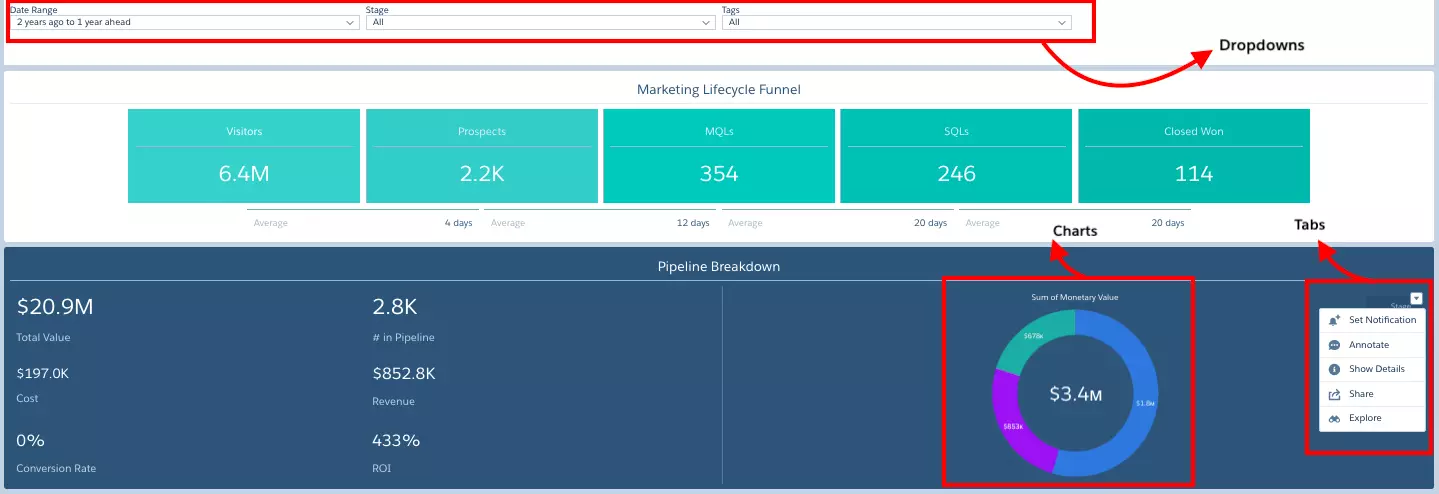Viewport: 1439px width, 494px height.
Task: Click the $852.8K Revenue metric
Action: click(404, 374)
